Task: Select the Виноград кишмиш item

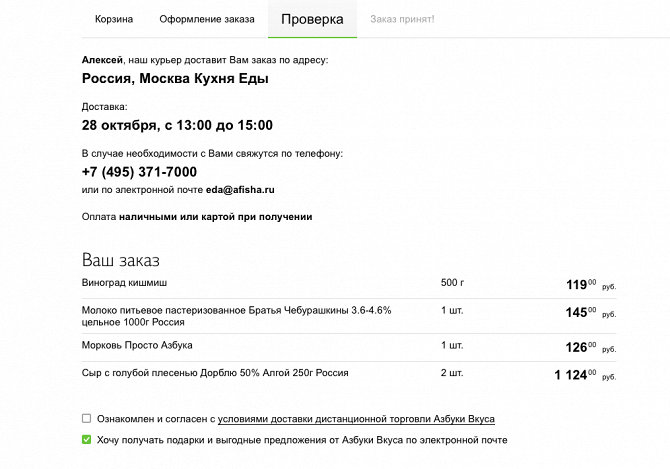Action: pyautogui.click(x=124, y=283)
